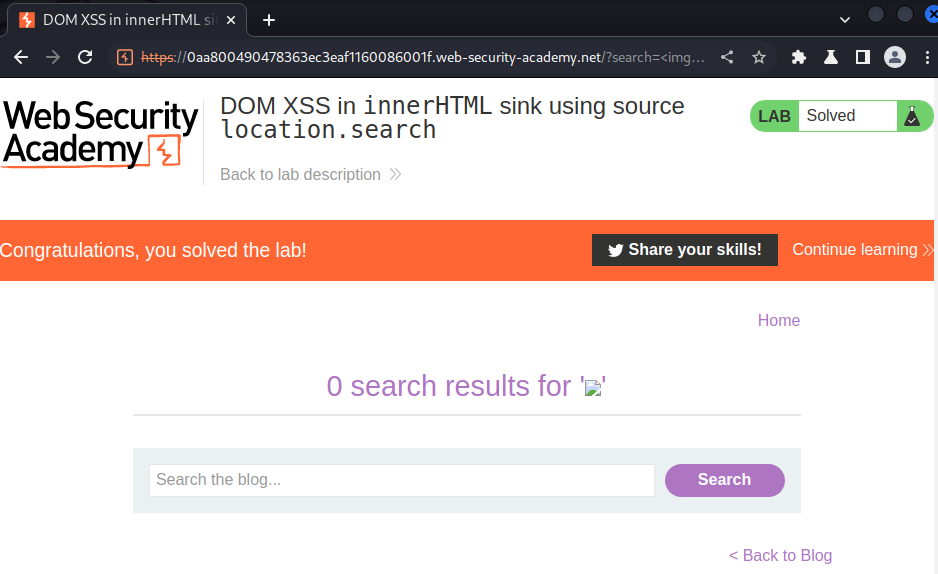Open the Back to Blog link
This screenshot has width=938, height=574.
coord(781,555)
